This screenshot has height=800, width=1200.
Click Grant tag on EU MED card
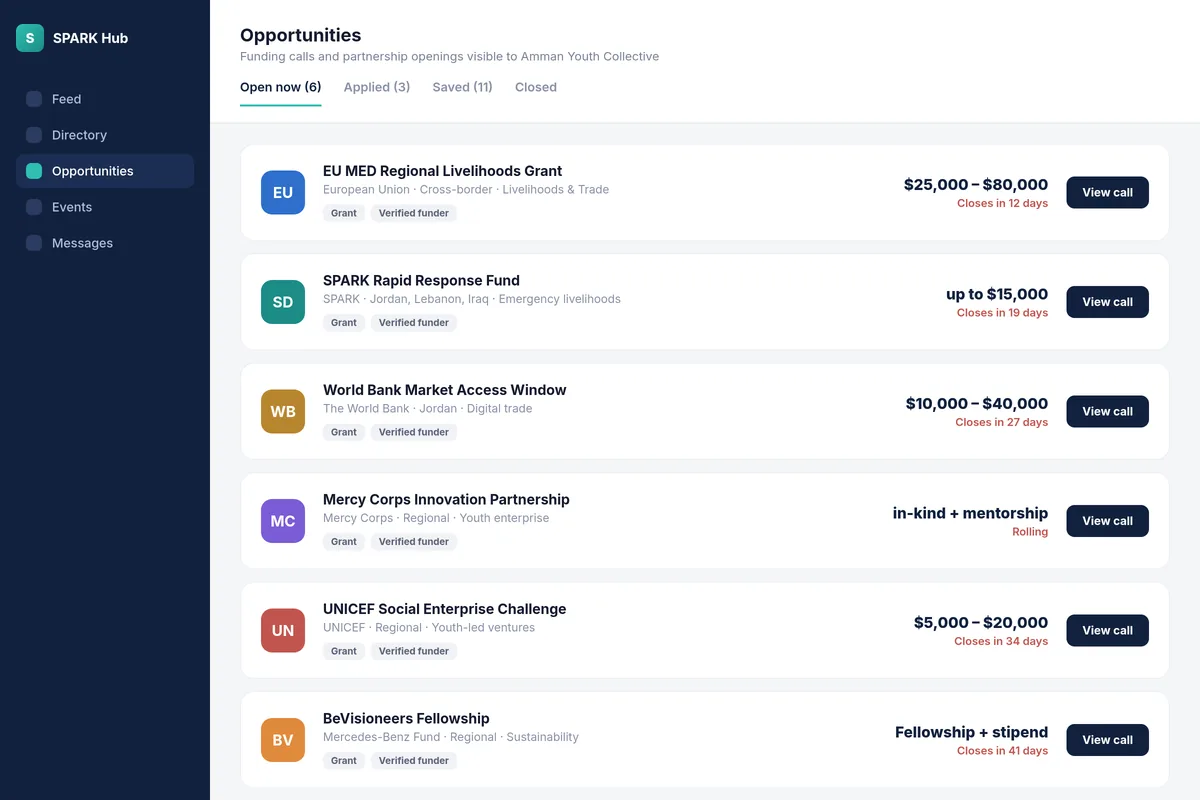point(344,213)
